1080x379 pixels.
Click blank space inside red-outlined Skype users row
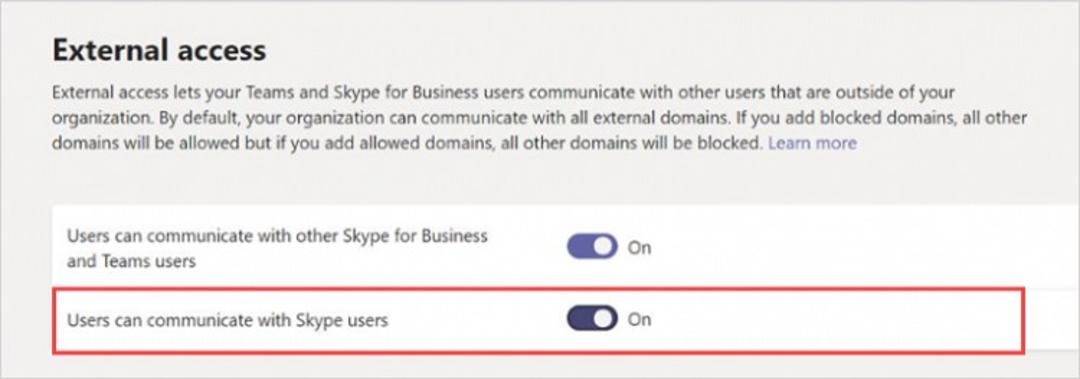[x=827, y=320]
